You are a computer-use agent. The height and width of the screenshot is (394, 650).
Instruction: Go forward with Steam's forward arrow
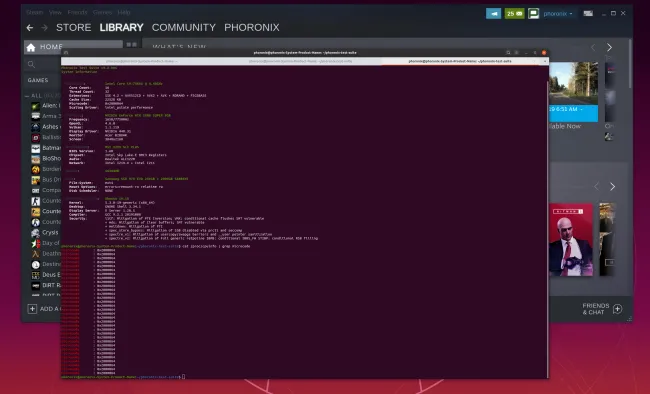(44, 28)
